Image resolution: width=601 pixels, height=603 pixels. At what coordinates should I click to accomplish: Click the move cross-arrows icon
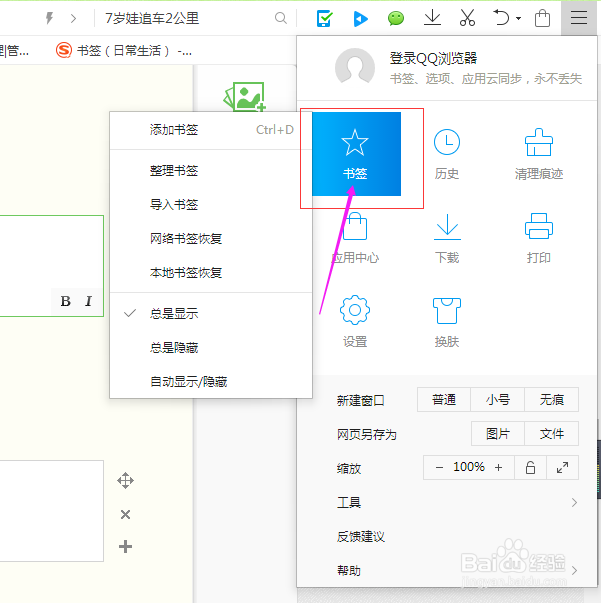coord(125,481)
